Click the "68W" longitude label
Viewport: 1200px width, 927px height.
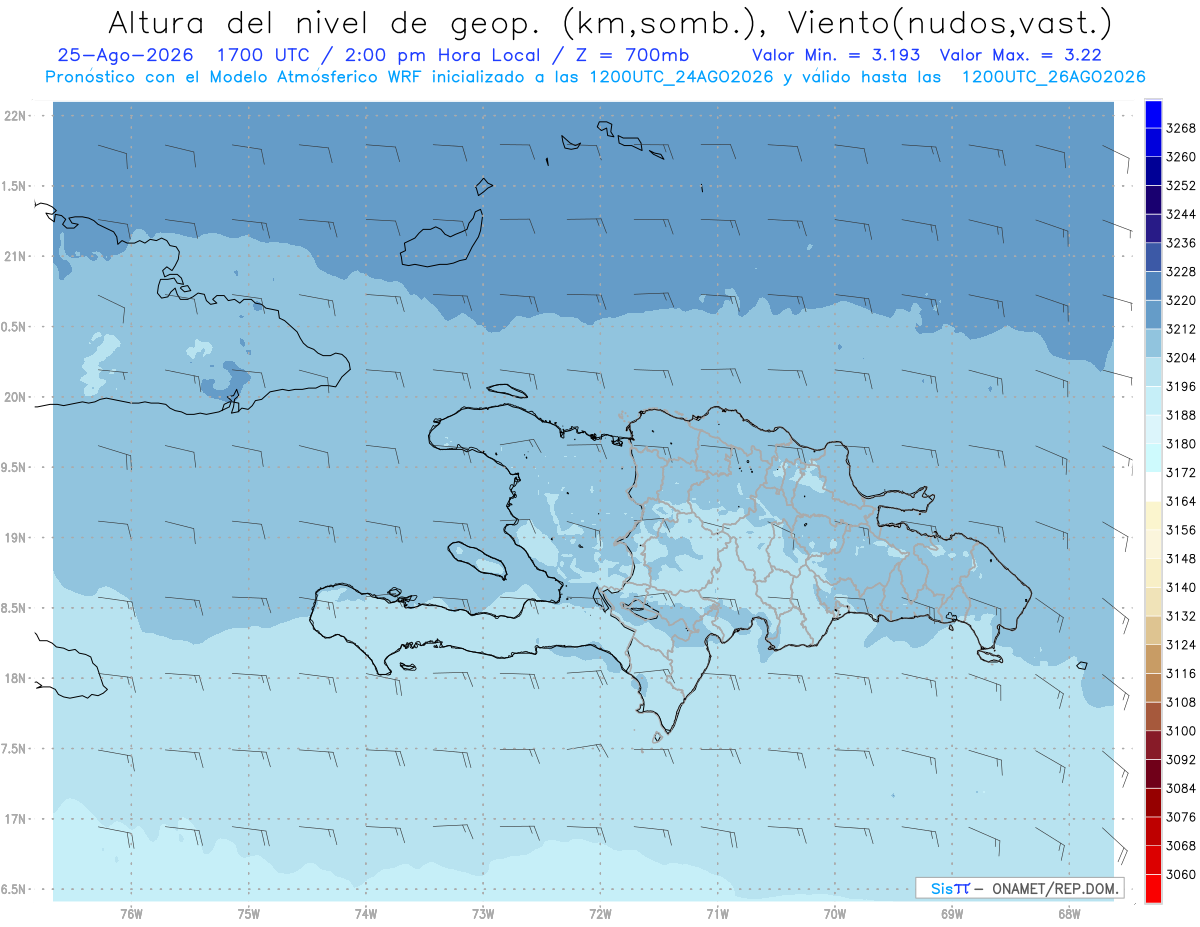[1069, 913]
